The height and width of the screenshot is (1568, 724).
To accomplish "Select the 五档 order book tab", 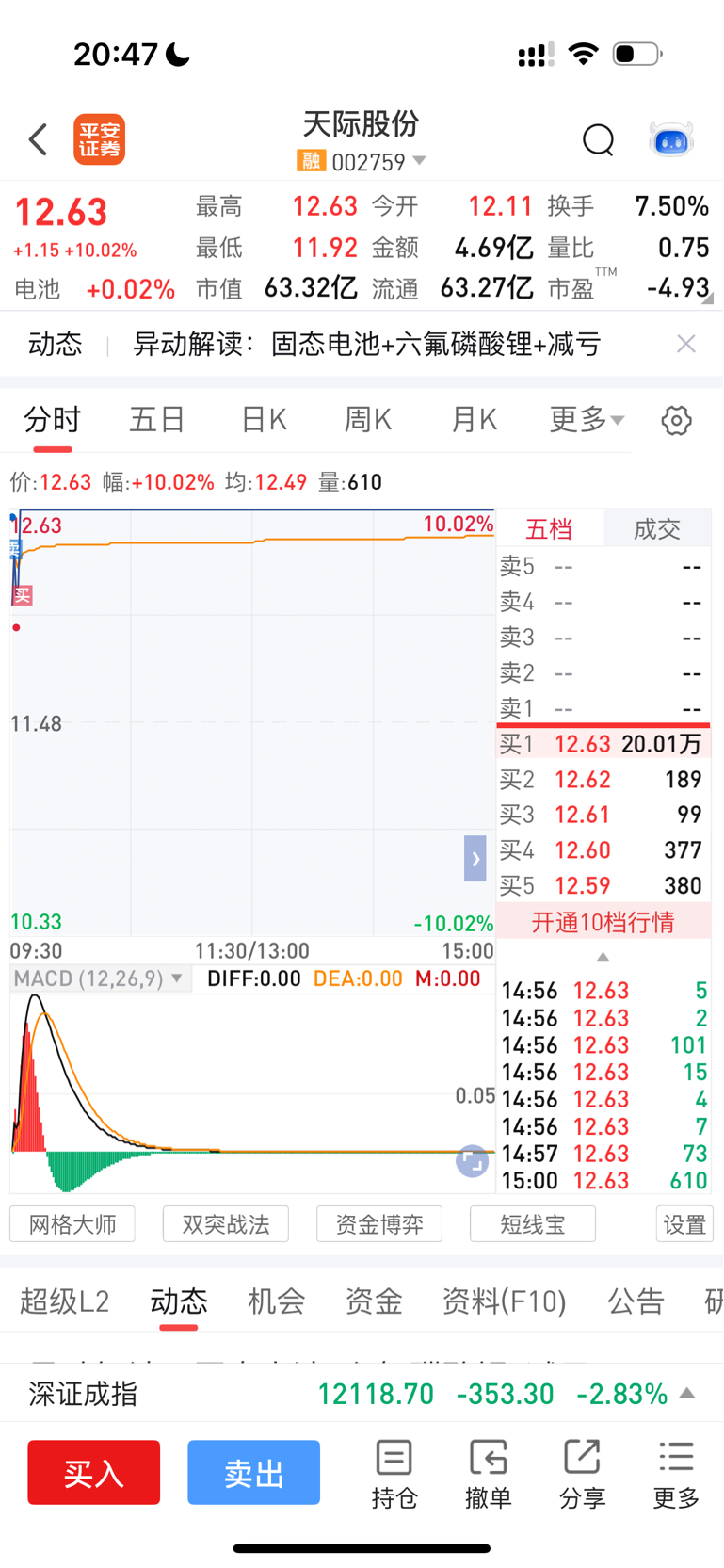I will coord(549,529).
